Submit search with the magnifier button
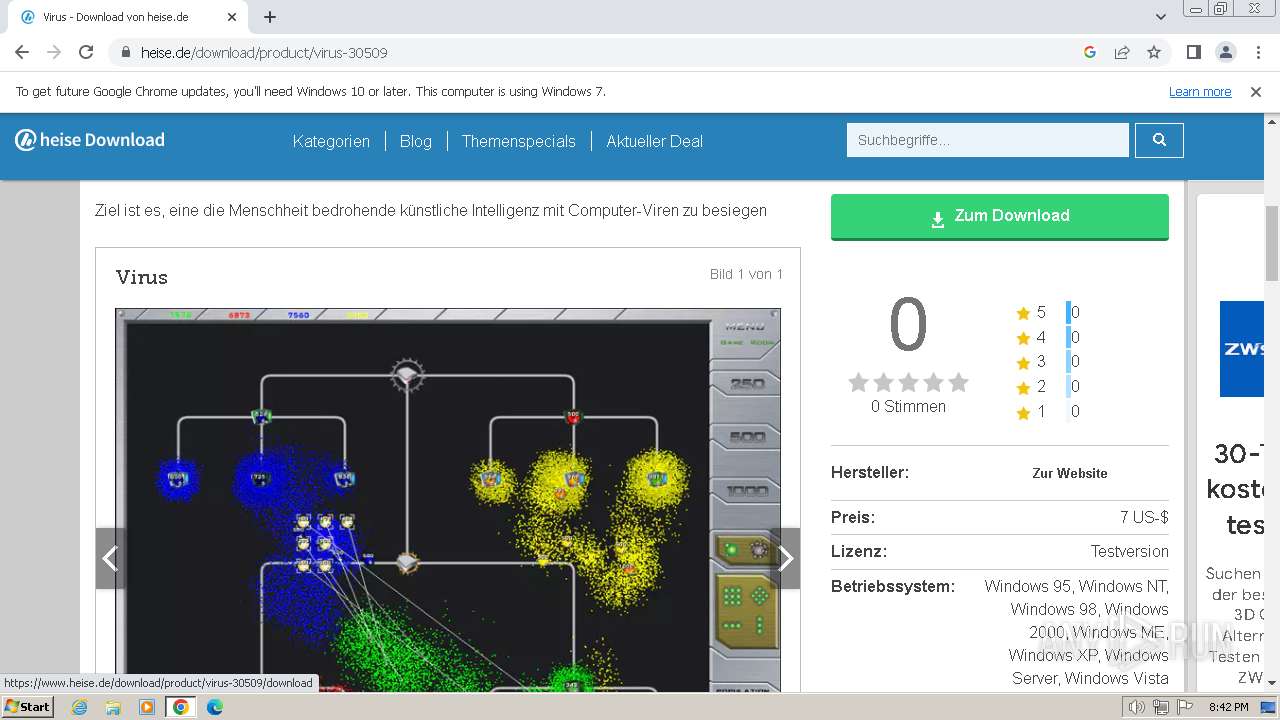The height and width of the screenshot is (720, 1280). [x=1159, y=140]
